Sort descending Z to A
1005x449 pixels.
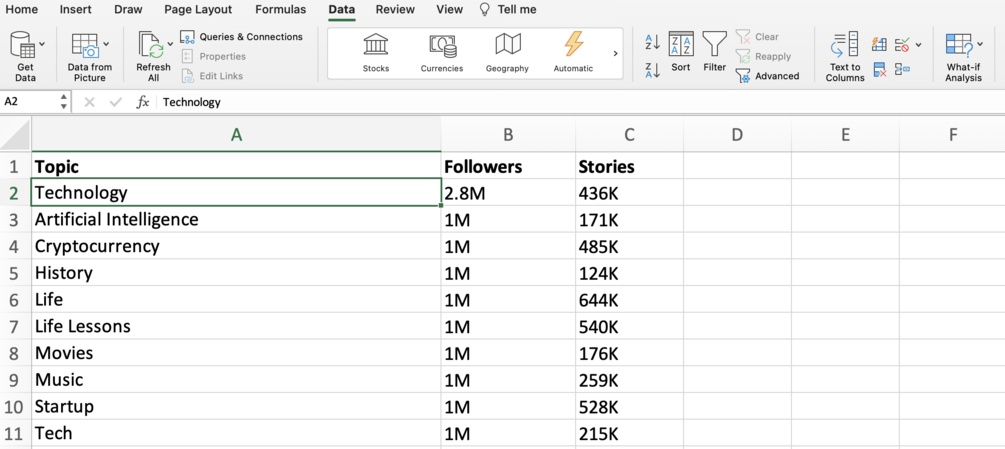652,70
